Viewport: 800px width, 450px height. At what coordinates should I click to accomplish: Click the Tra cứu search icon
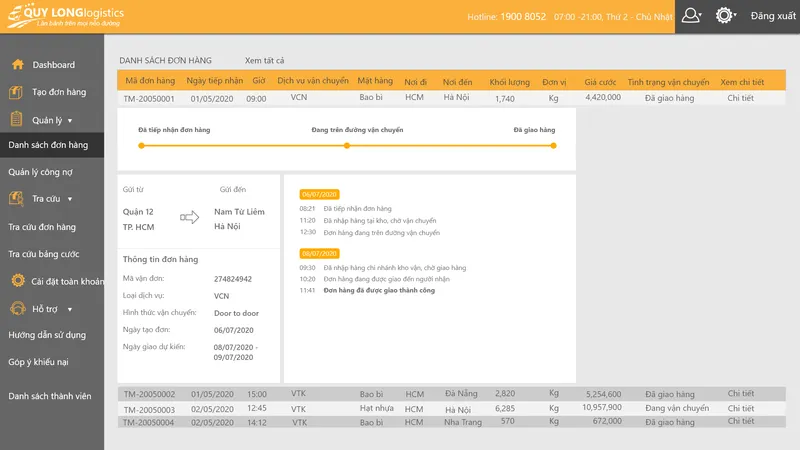16,198
